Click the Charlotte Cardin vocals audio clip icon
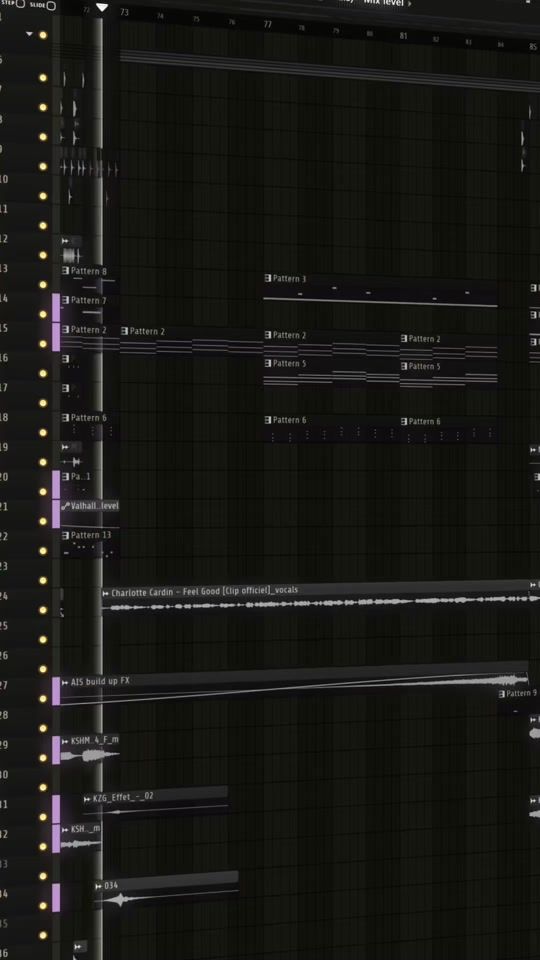540x960 pixels. (106, 593)
